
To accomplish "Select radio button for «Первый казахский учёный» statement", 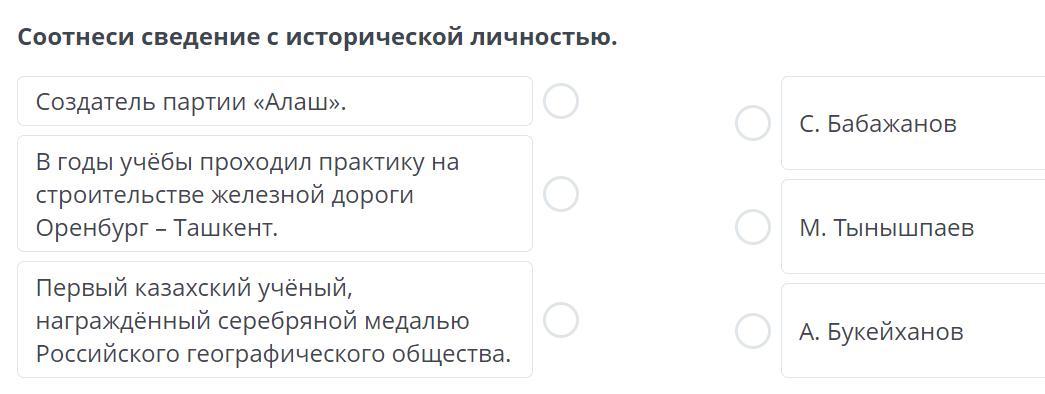I will coord(560,320).
